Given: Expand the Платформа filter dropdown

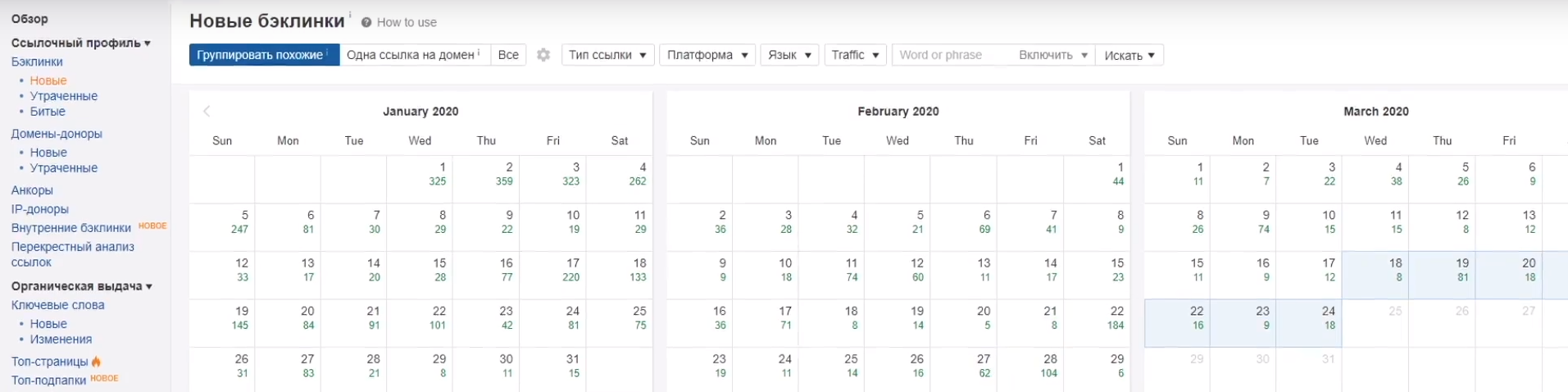Looking at the screenshot, I should 707,55.
